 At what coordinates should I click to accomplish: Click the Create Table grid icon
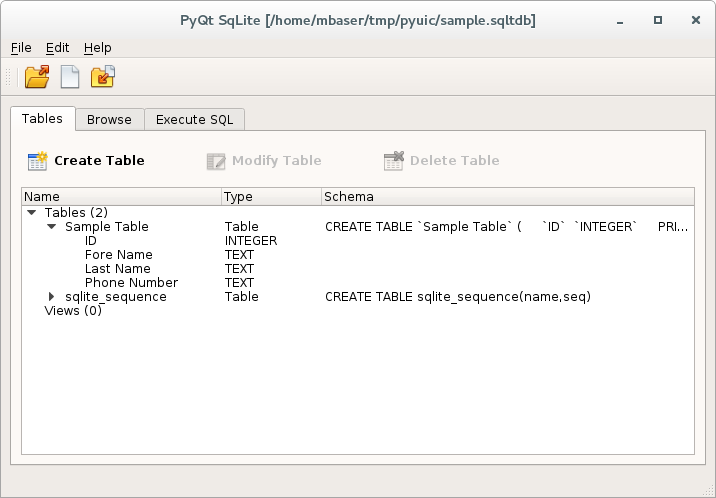(37, 161)
